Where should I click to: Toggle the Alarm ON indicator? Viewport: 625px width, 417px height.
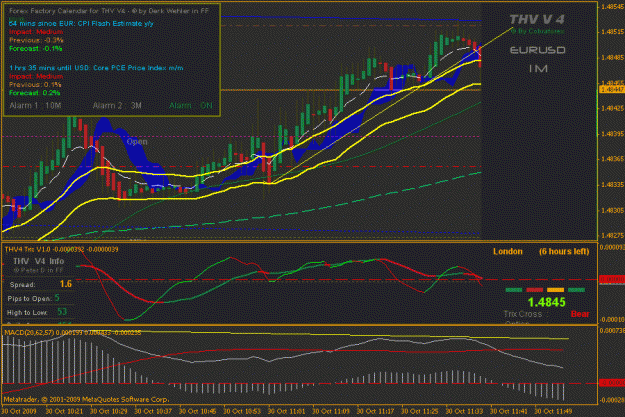pyautogui.click(x=191, y=106)
